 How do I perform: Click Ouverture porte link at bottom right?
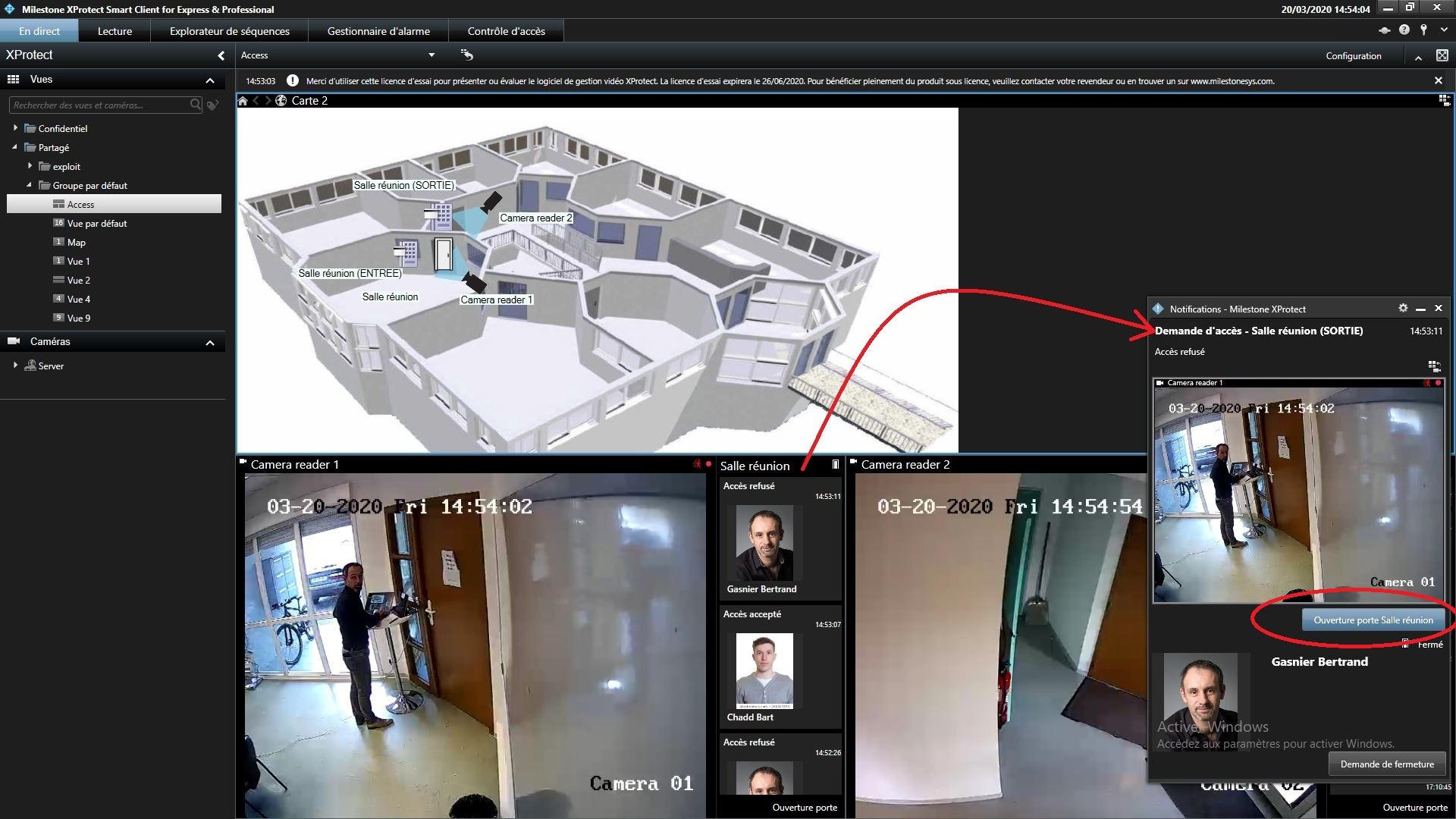click(1415, 808)
